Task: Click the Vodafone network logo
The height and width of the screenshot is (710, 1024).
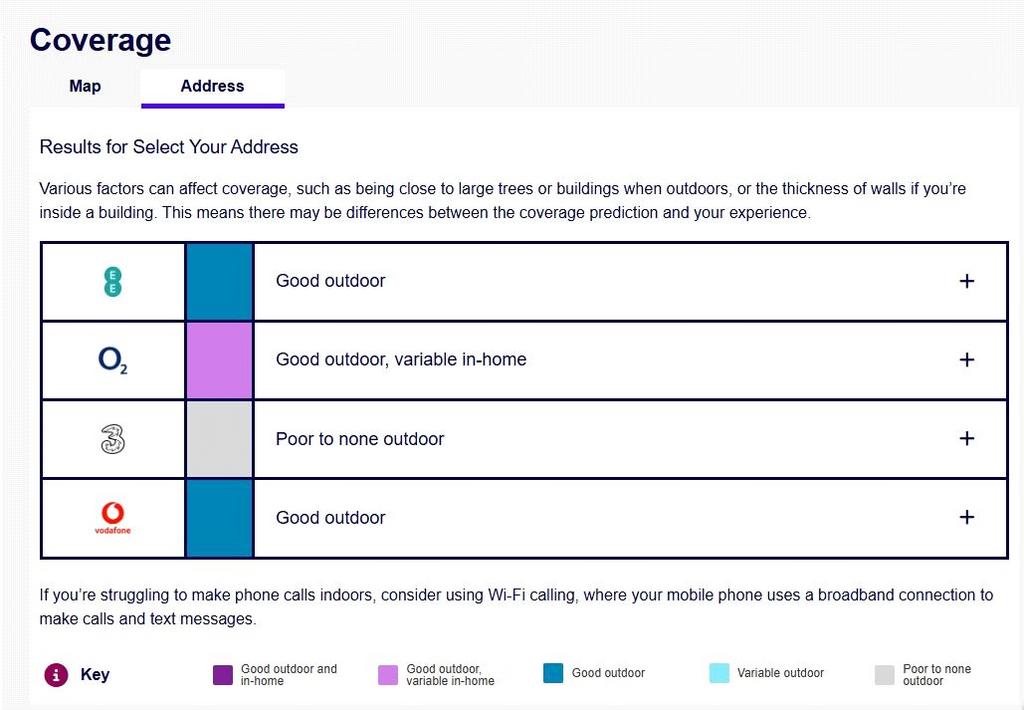Action: [113, 518]
